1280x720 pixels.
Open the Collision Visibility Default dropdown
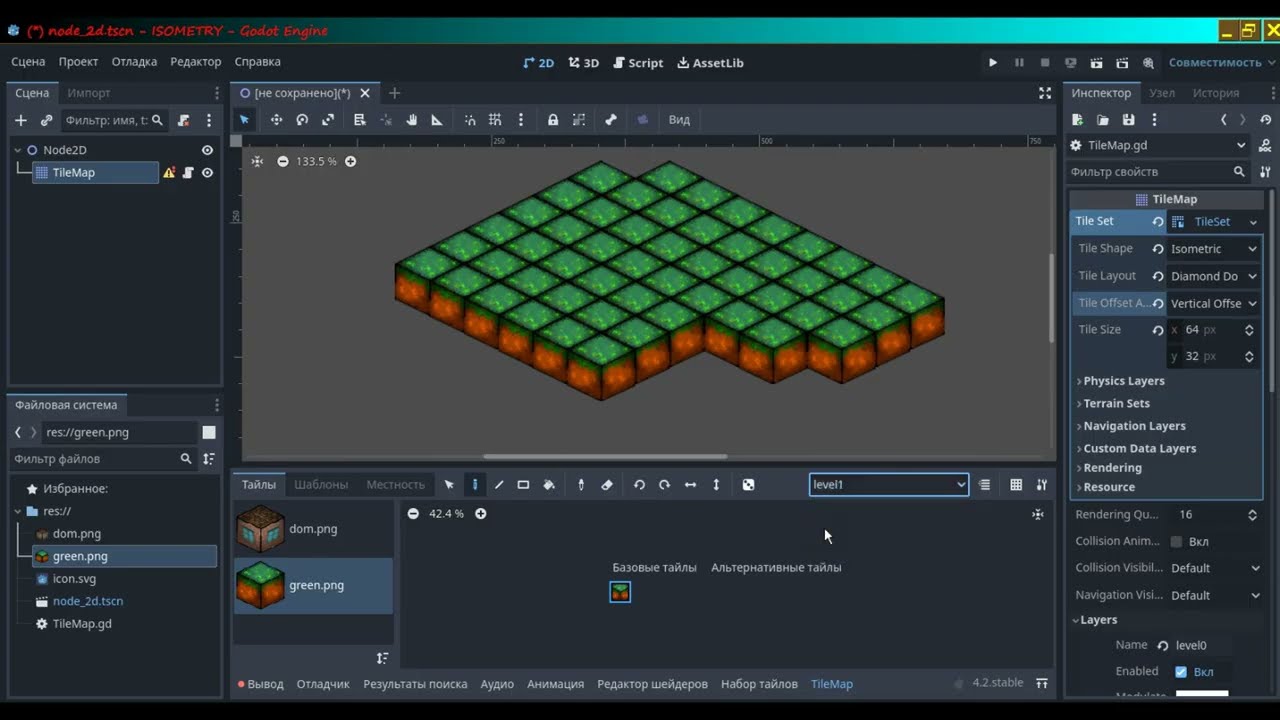[1216, 568]
